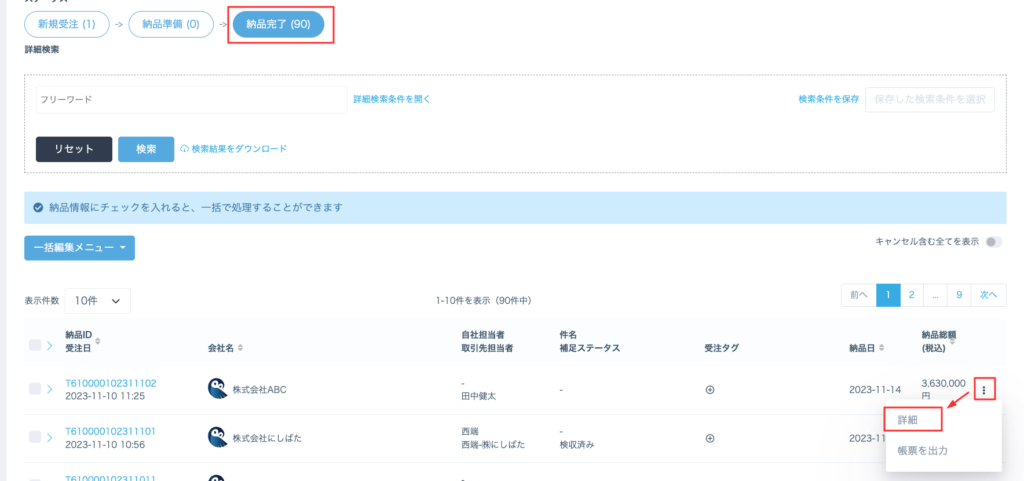Sort by 会社名 column sort icon
Screen dimensions: 1024x481
coord(241,348)
